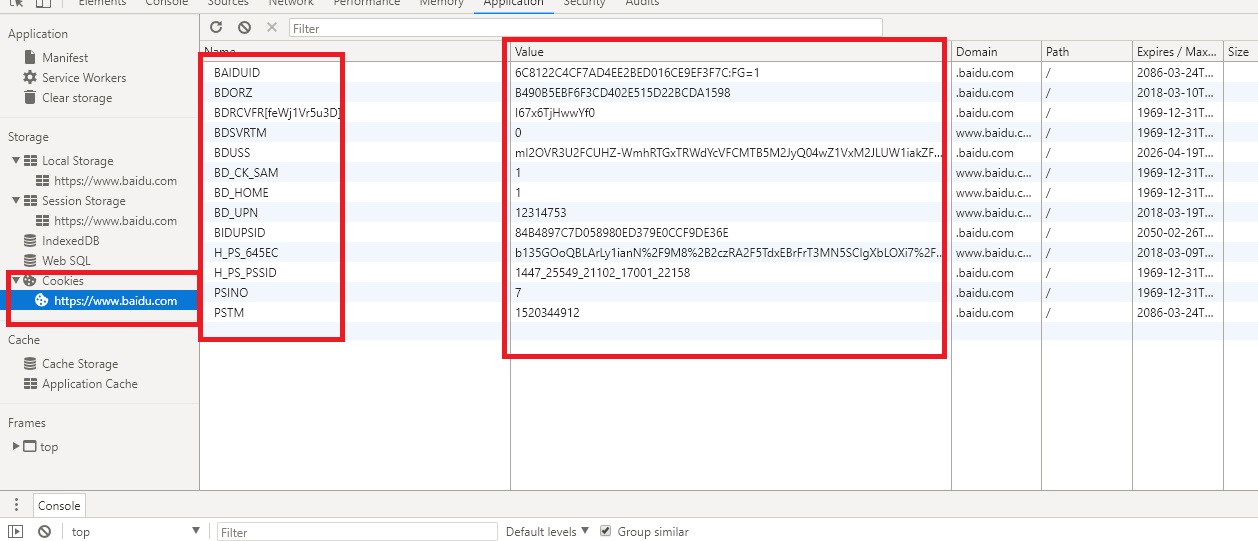Sort by Domain column header
The height and width of the screenshot is (541, 1258).
coord(996,51)
